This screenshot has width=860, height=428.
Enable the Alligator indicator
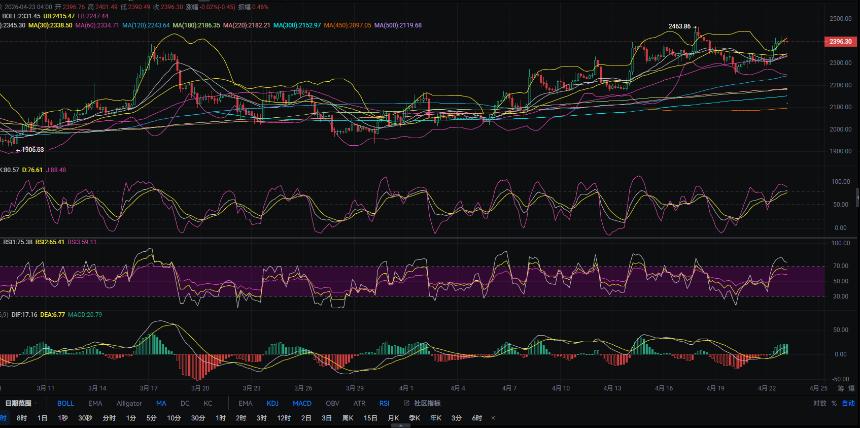129,403
